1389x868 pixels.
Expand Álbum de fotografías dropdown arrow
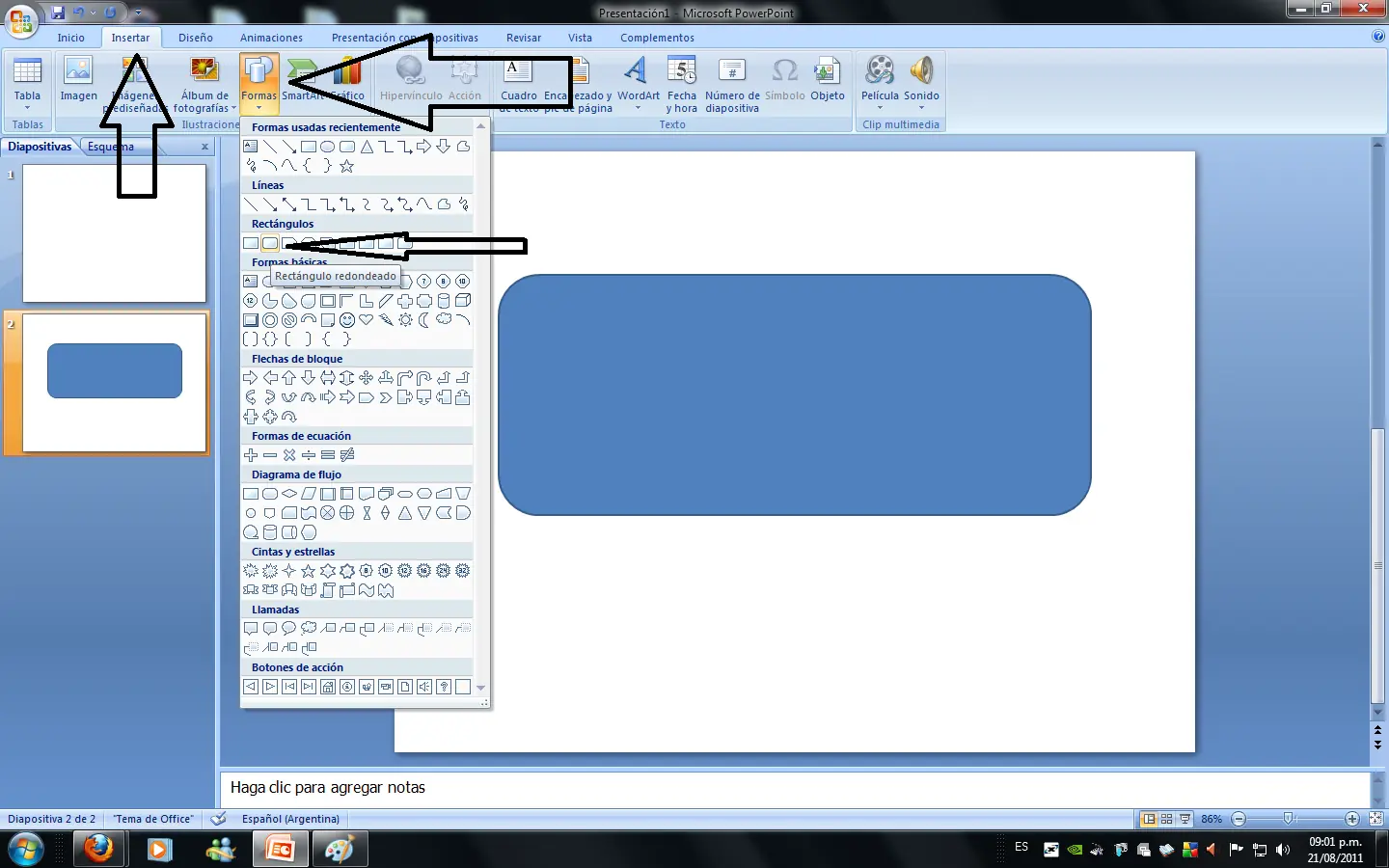coord(234,109)
